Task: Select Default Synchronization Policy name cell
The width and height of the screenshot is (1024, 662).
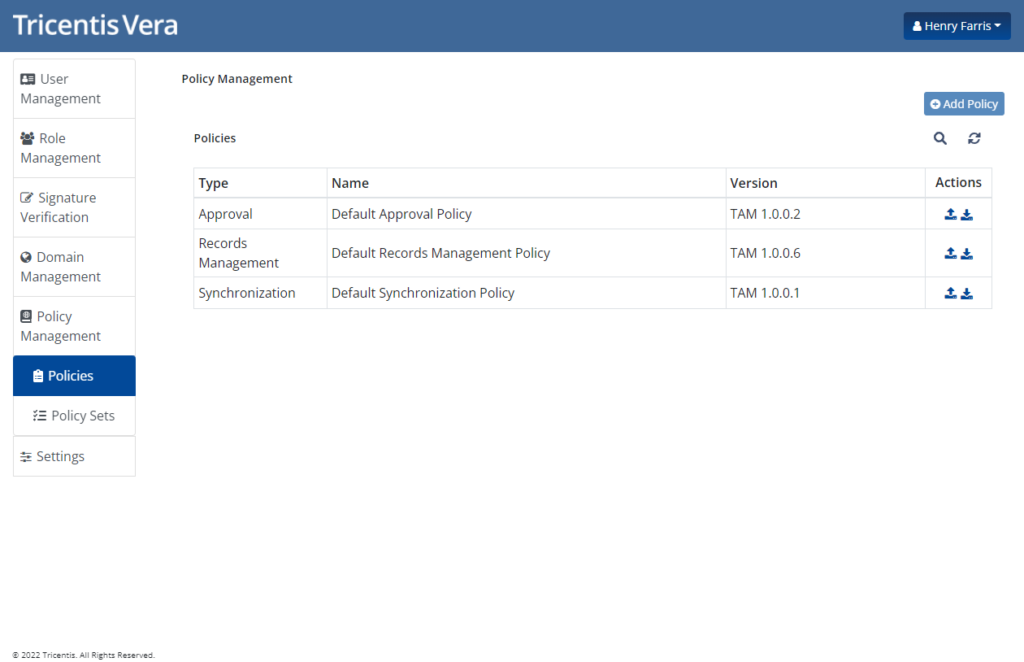Action: pos(526,293)
